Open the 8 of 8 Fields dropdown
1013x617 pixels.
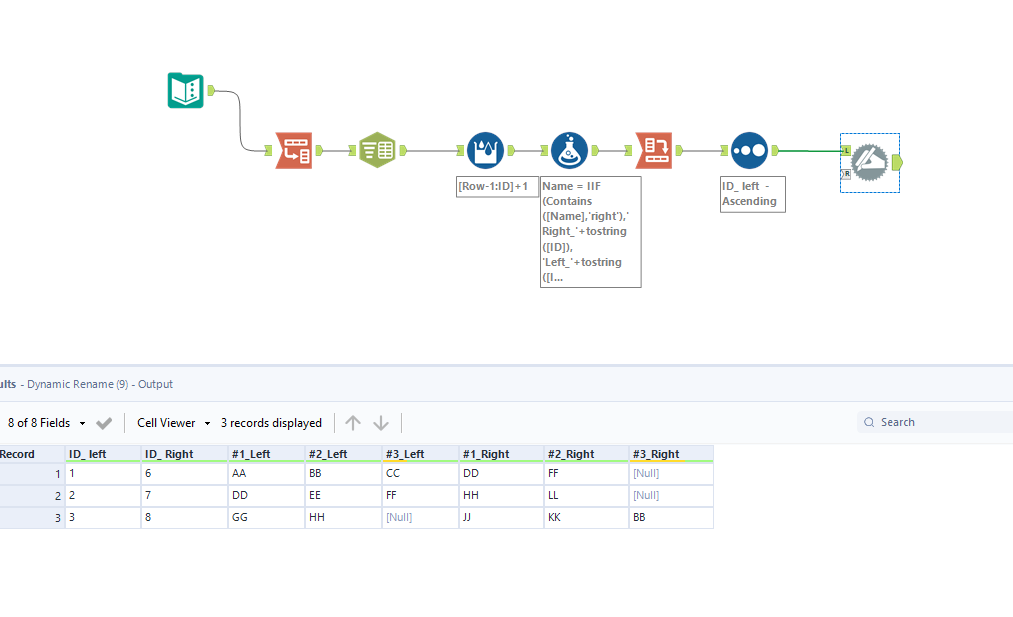[47, 423]
